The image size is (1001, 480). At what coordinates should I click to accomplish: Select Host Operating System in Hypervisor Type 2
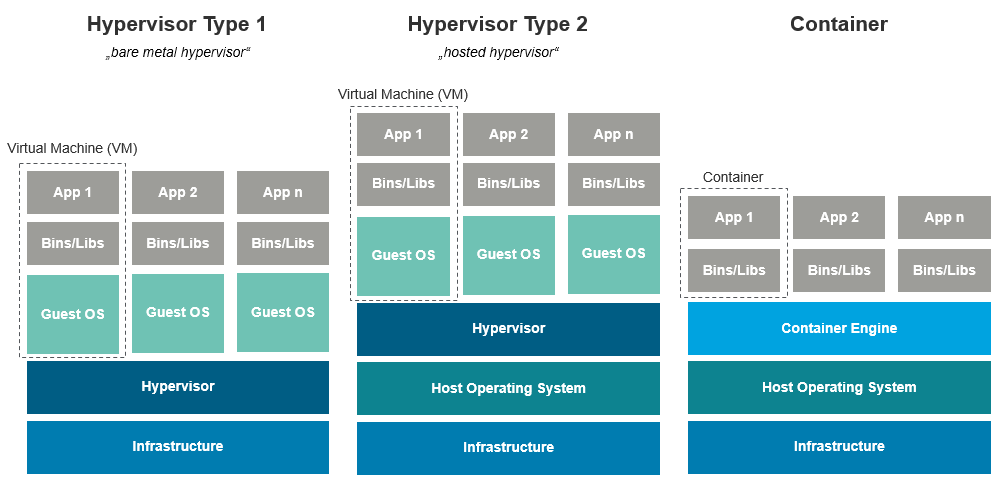(508, 388)
